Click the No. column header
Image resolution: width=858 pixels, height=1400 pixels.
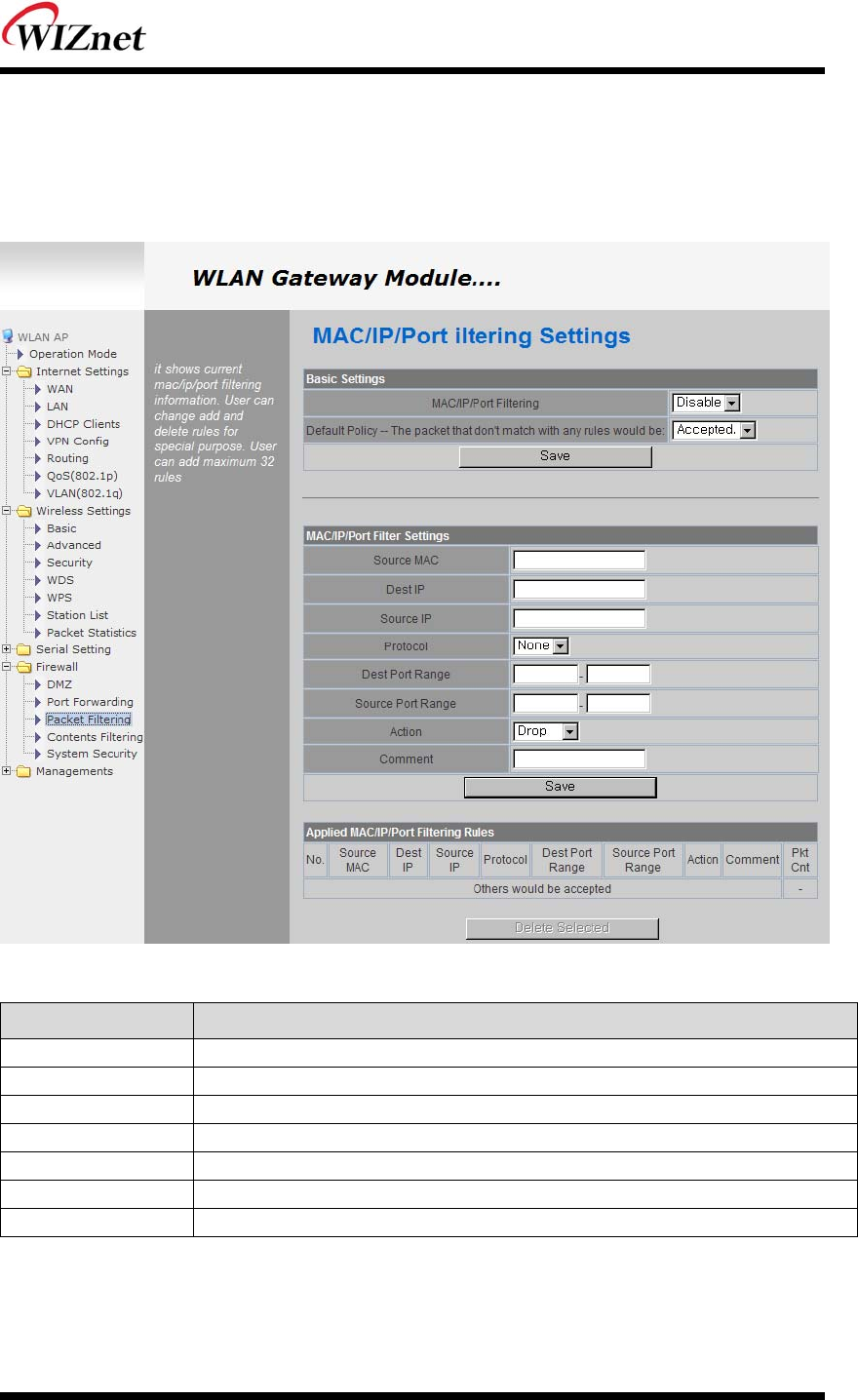315,860
